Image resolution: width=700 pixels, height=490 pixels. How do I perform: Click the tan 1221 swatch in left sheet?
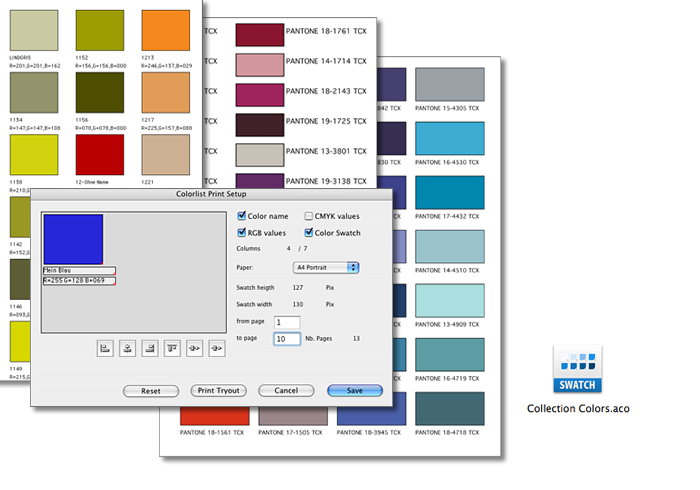pyautogui.click(x=166, y=155)
